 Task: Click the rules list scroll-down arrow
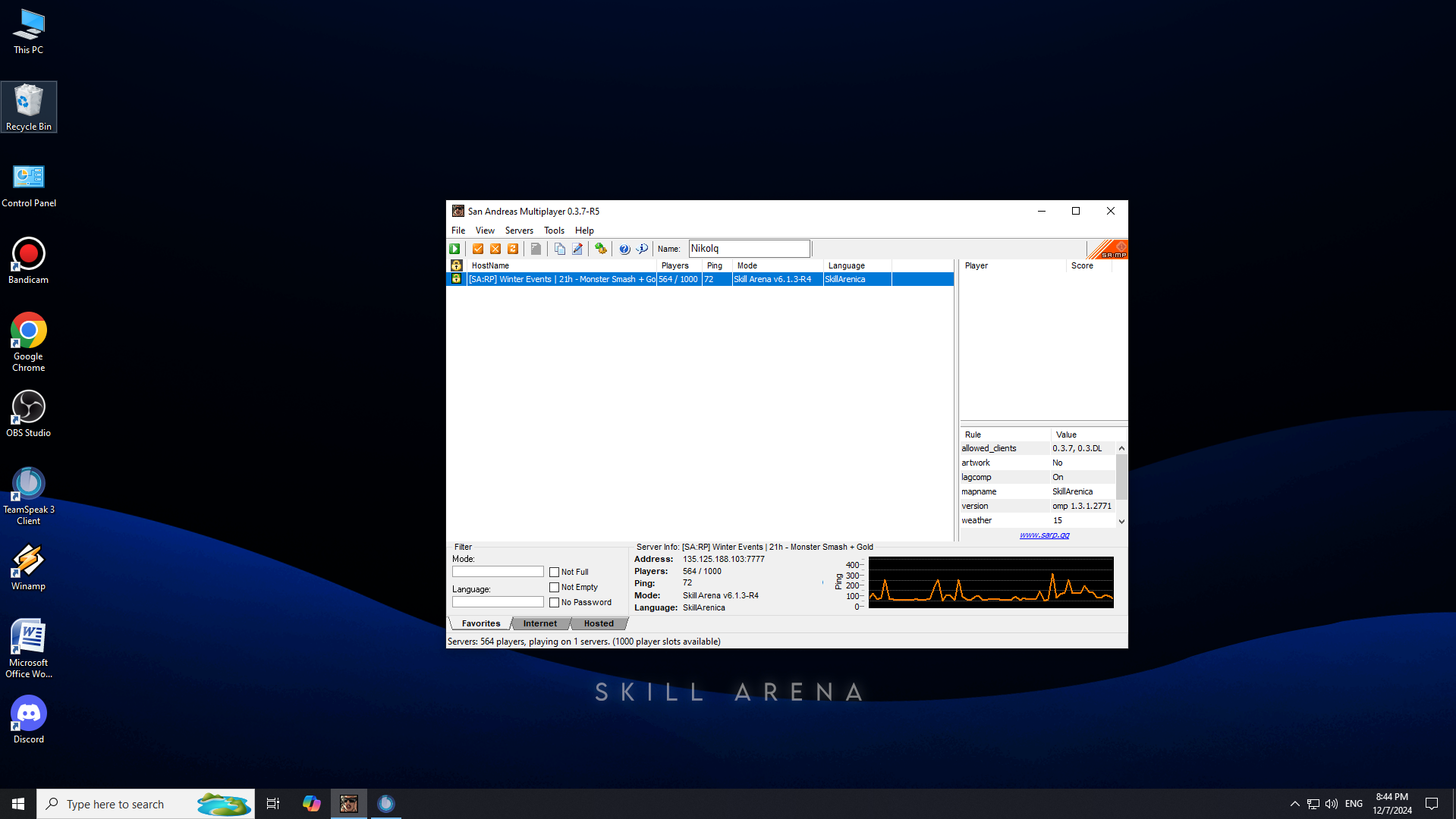tap(1121, 521)
